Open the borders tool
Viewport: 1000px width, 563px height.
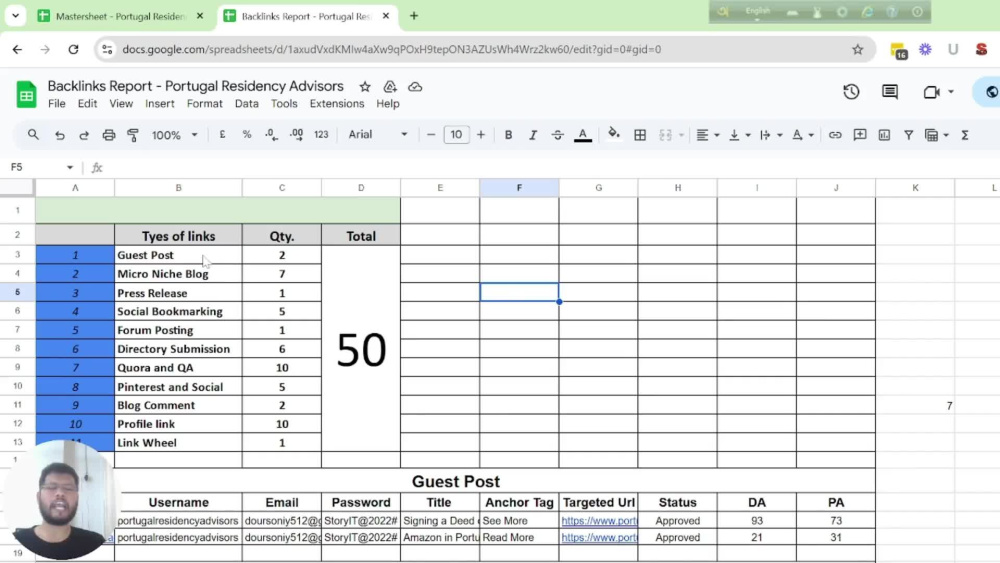[x=640, y=135]
